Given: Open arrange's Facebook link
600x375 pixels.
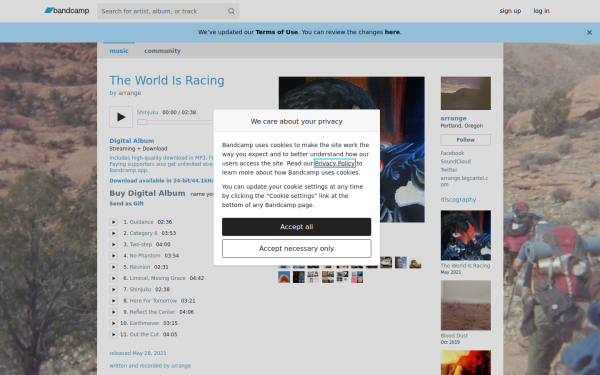Looking at the screenshot, I should 452,153.
